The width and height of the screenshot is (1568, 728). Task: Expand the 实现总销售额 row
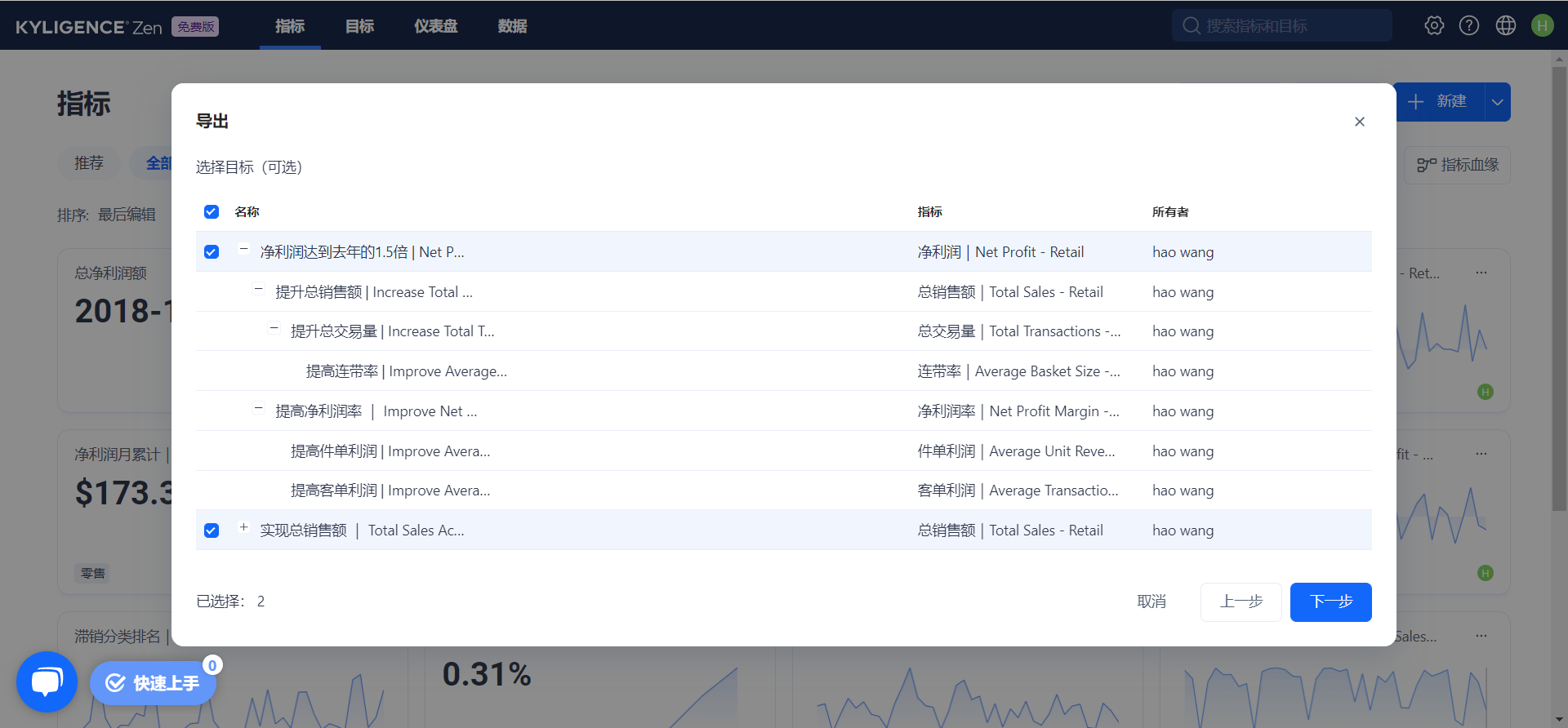coord(243,527)
